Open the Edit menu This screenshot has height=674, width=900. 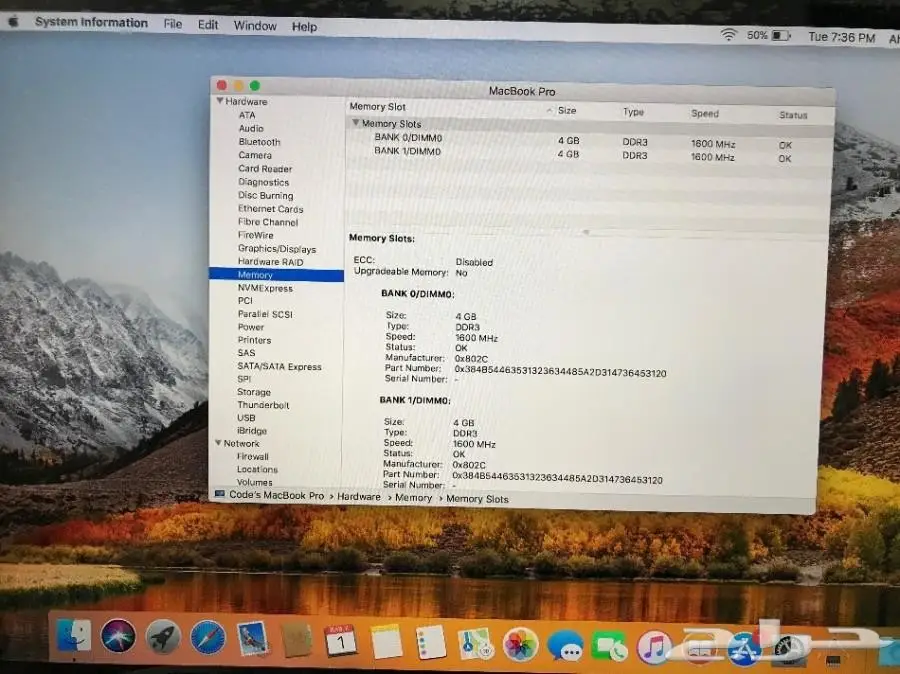point(208,25)
